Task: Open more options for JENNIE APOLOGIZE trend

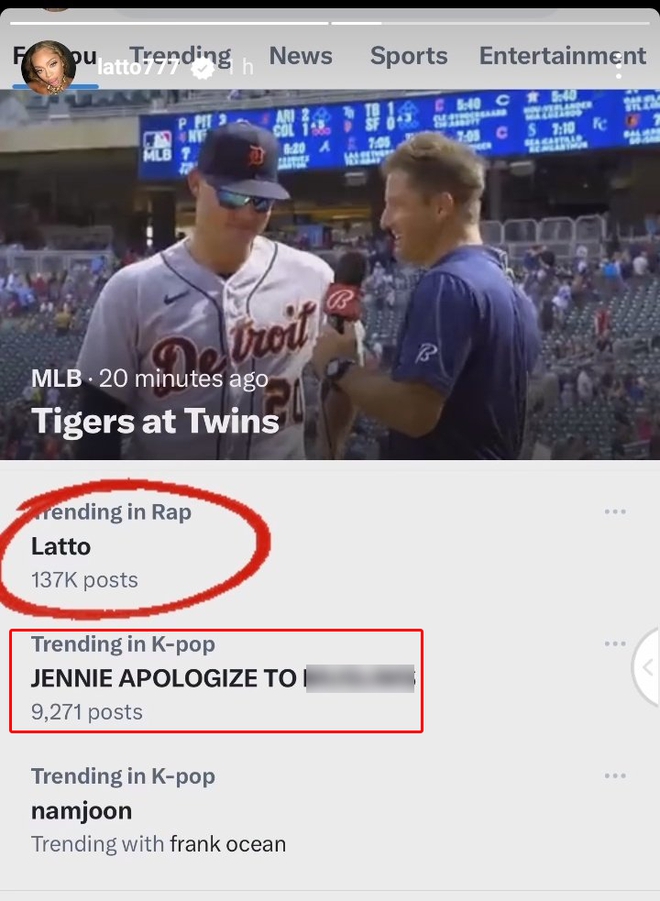Action: tap(615, 644)
